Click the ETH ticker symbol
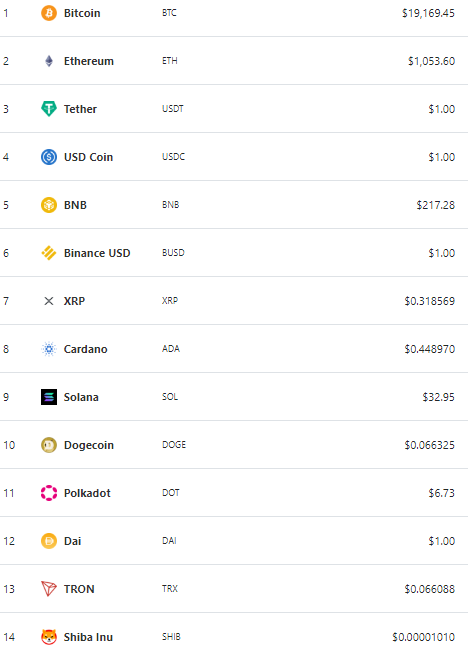Viewport: 468px width, 650px height. [x=170, y=61]
